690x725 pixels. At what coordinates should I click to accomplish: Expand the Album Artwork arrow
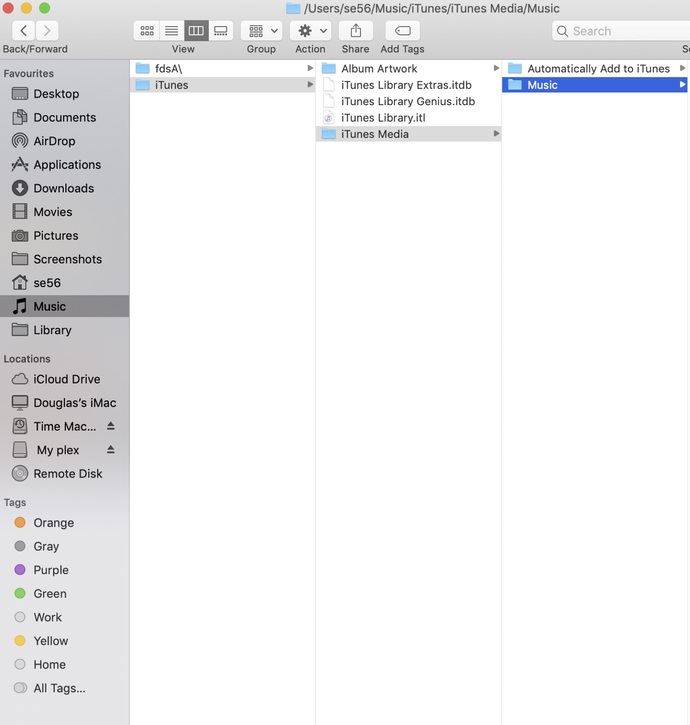[x=496, y=68]
